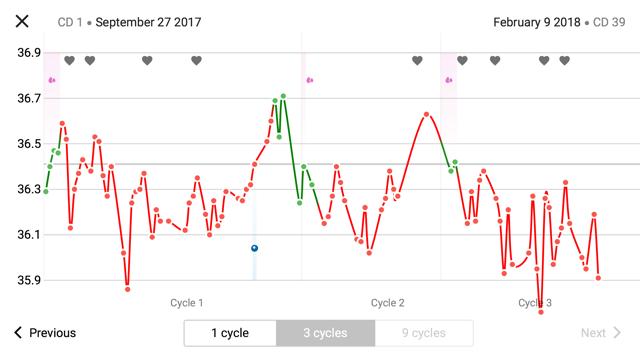The height and width of the screenshot is (360, 640).
Task: Click the second heart icon in Cycle 1
Action: point(90,60)
